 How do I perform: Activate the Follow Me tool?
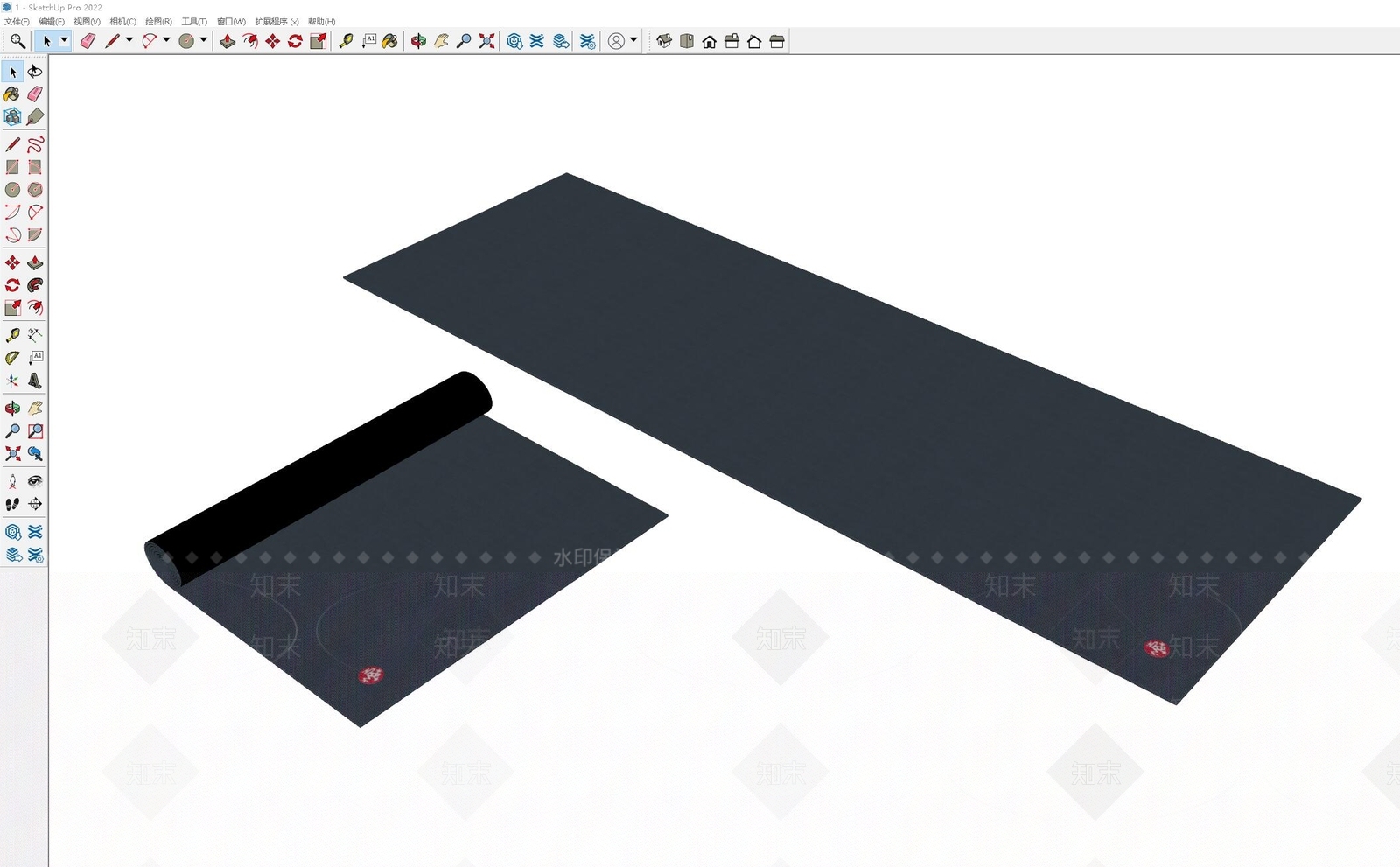pyautogui.click(x=35, y=285)
